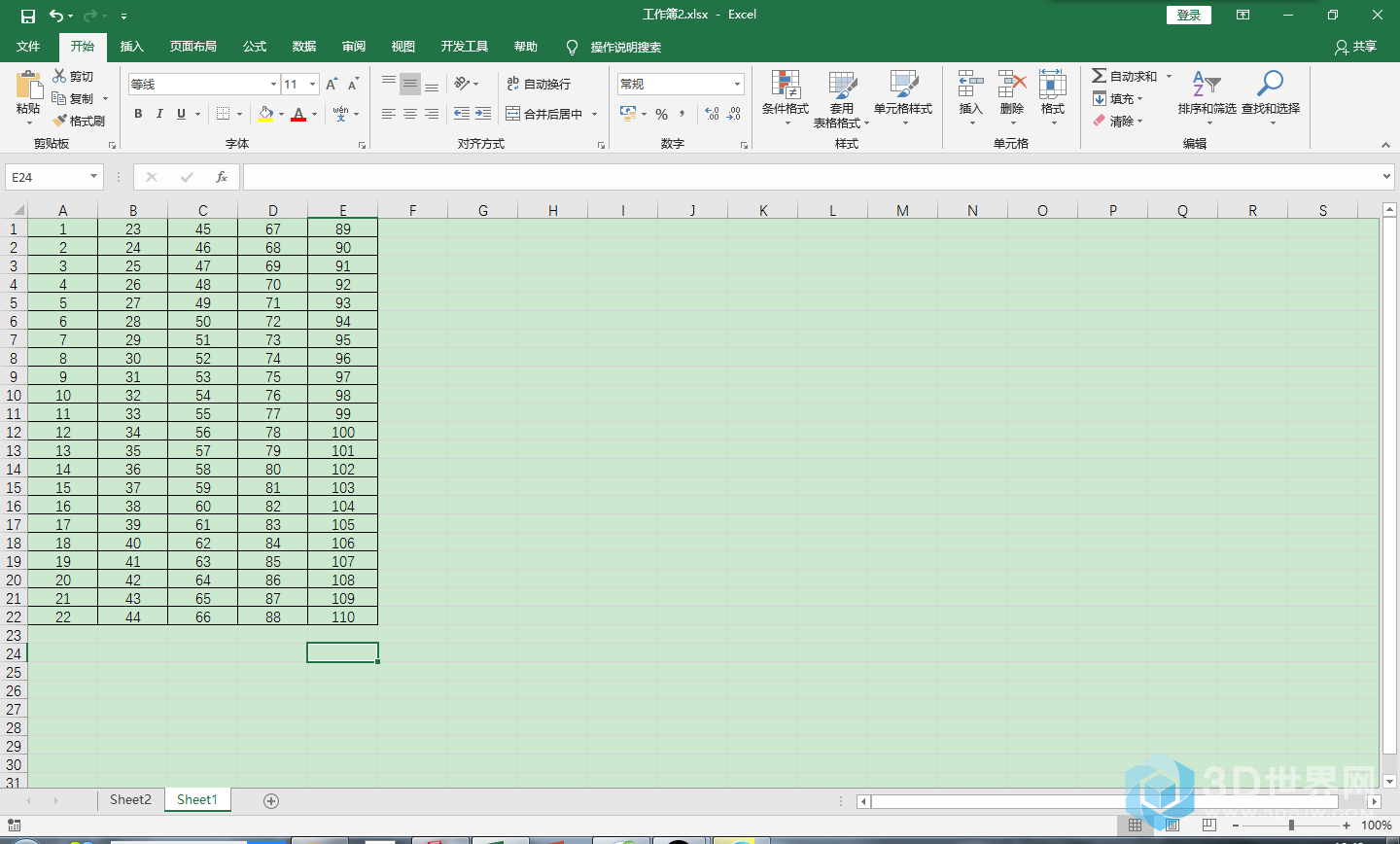Click the Paste (粘贴) icon

pos(28,86)
